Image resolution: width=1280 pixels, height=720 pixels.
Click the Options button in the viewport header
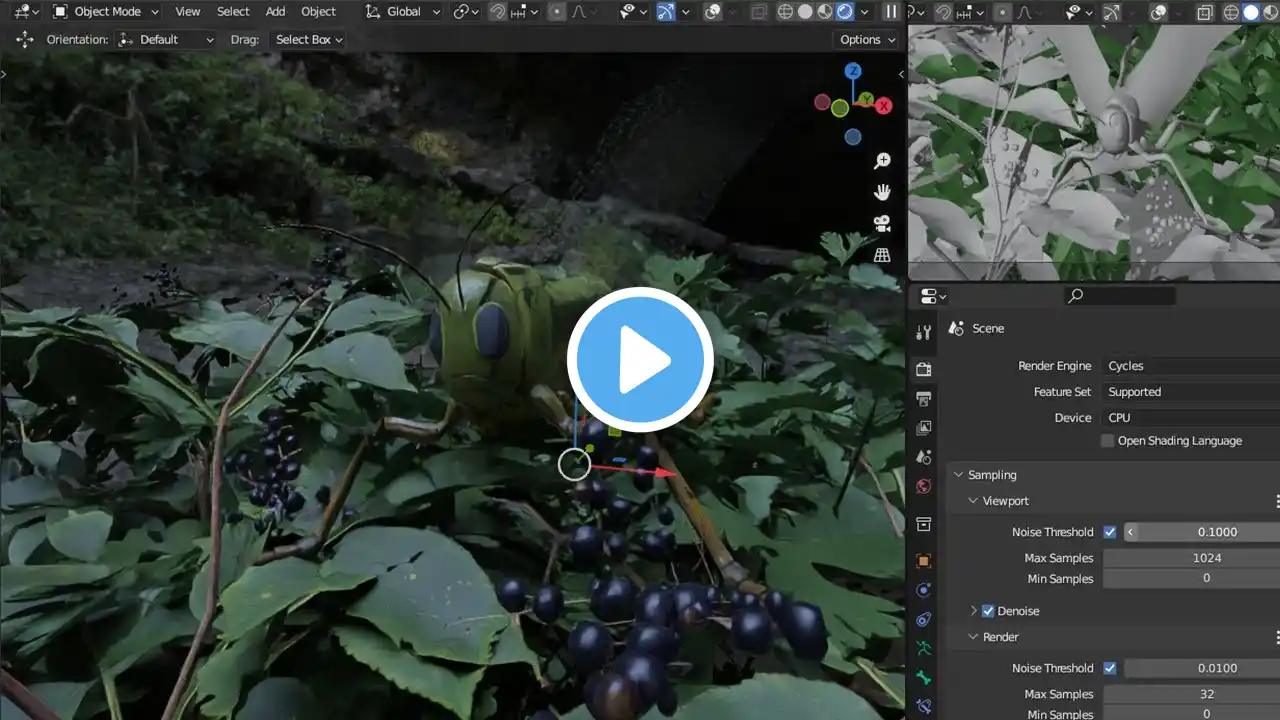coord(866,40)
